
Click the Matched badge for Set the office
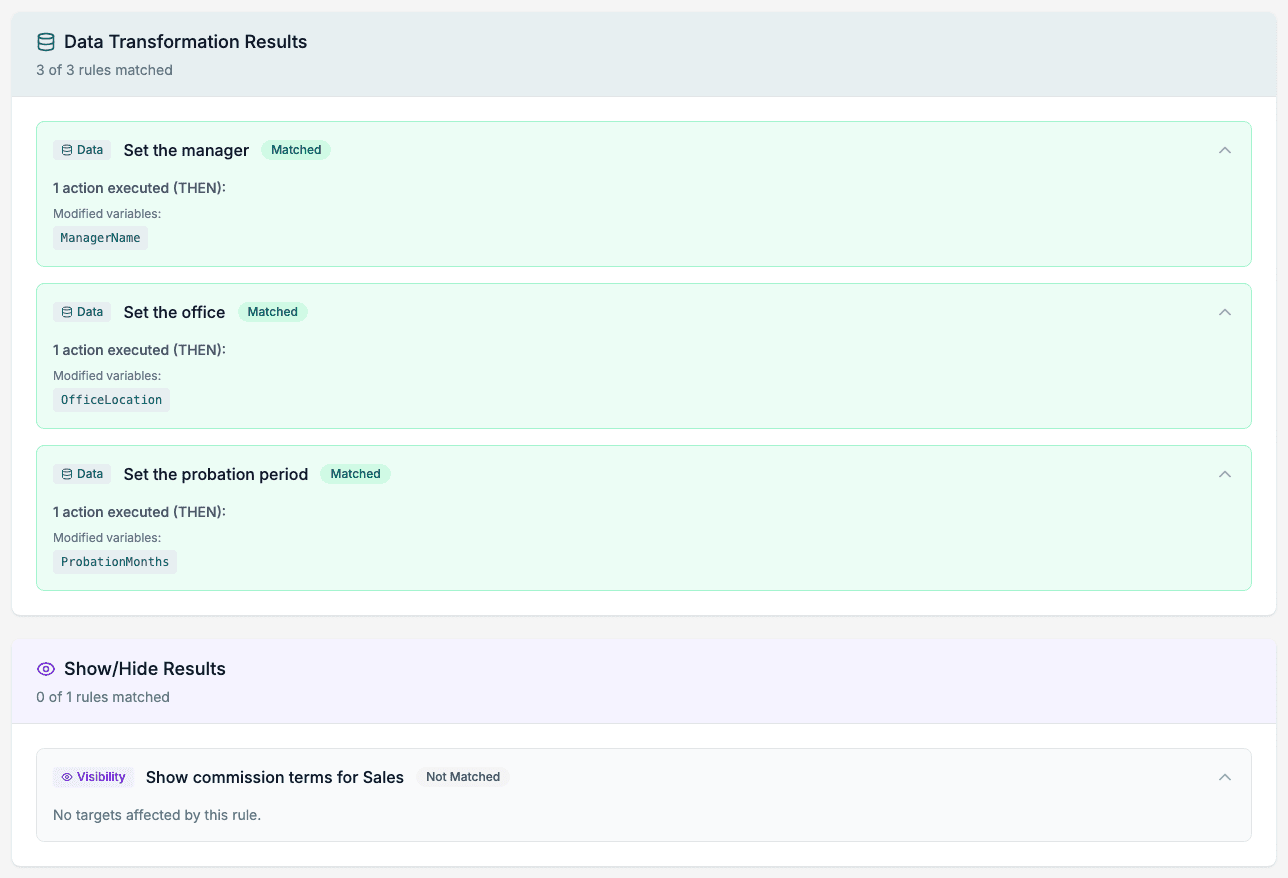point(272,312)
